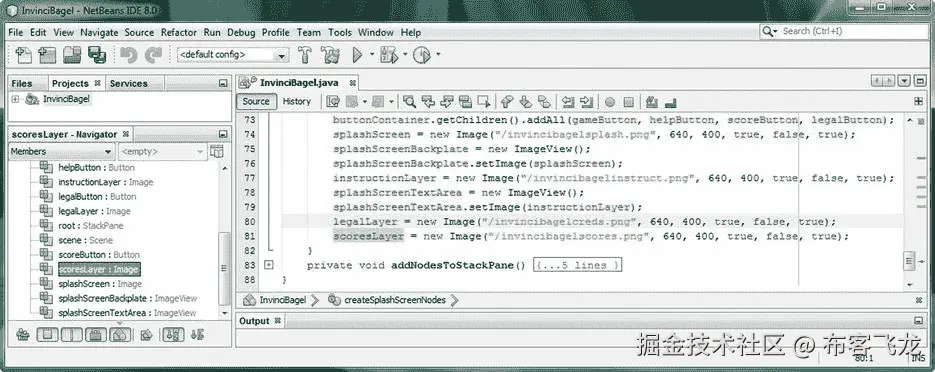Open the Debug menu

pyautogui.click(x=241, y=32)
